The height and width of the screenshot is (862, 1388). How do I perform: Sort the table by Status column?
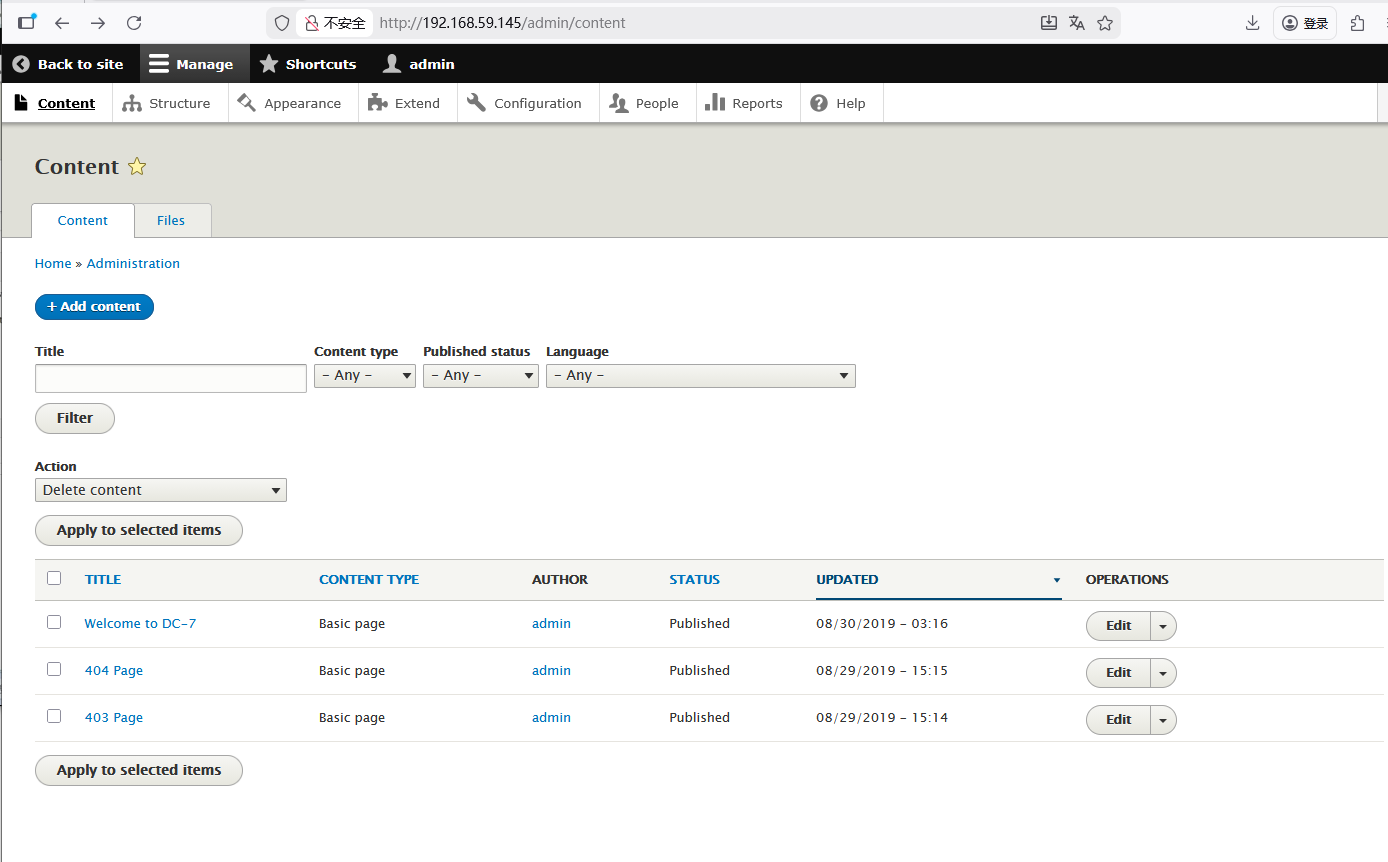click(695, 579)
